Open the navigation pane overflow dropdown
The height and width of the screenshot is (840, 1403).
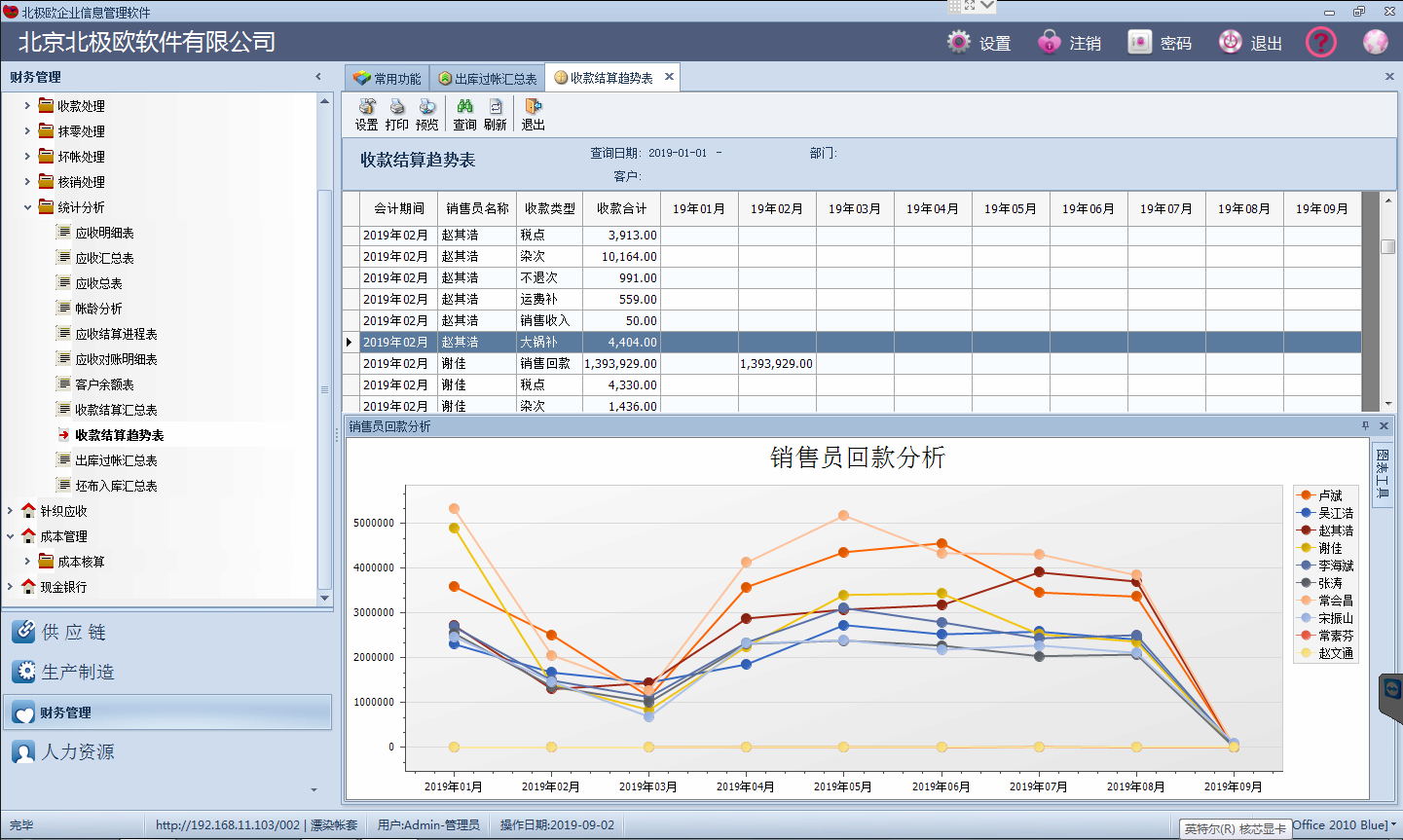(x=314, y=789)
